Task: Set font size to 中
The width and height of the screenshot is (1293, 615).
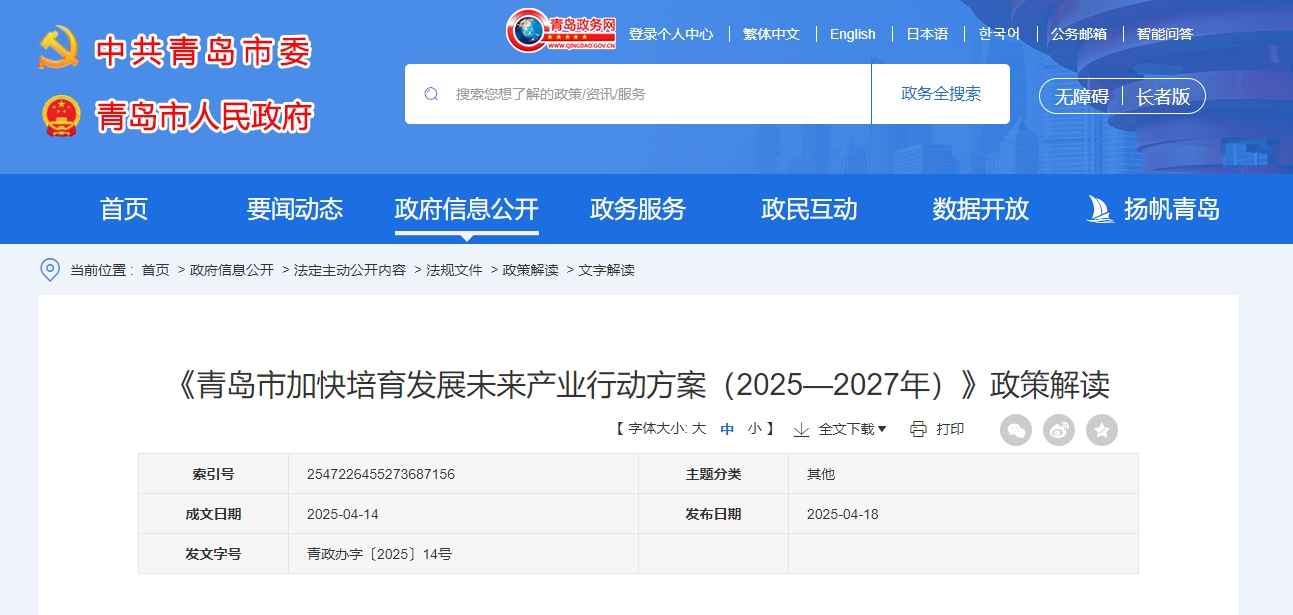Action: point(727,429)
